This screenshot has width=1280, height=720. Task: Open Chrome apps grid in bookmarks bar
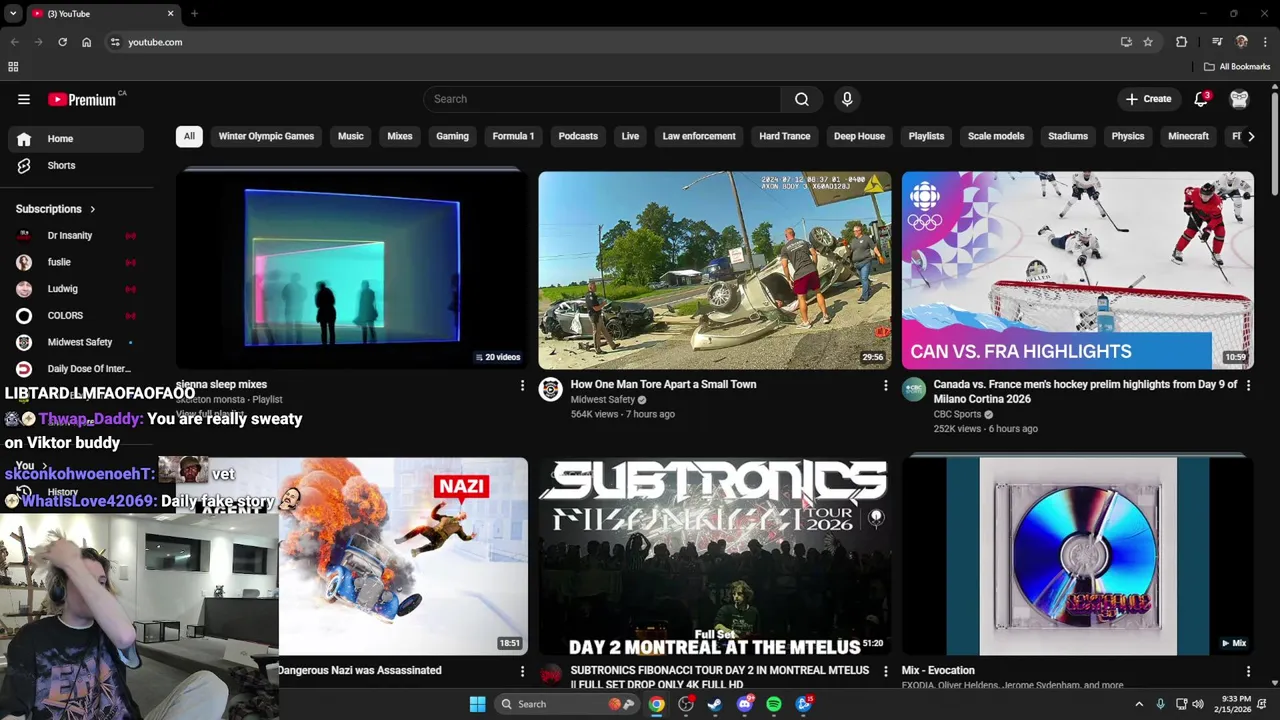(x=13, y=67)
